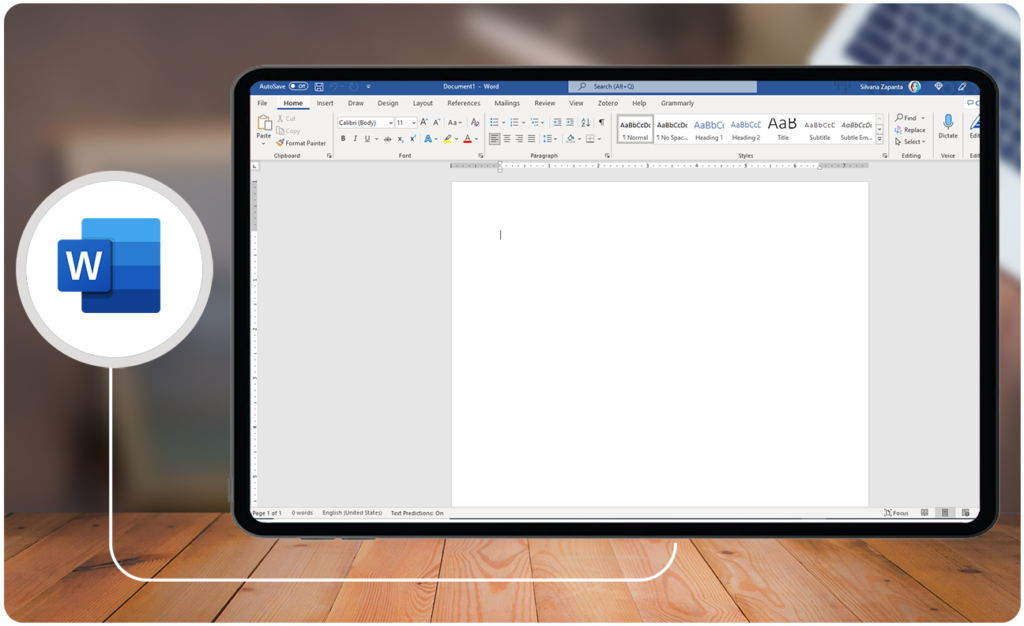Viewport: 1024px width, 626px height.
Task: Switch to the Design tab
Action: click(387, 103)
